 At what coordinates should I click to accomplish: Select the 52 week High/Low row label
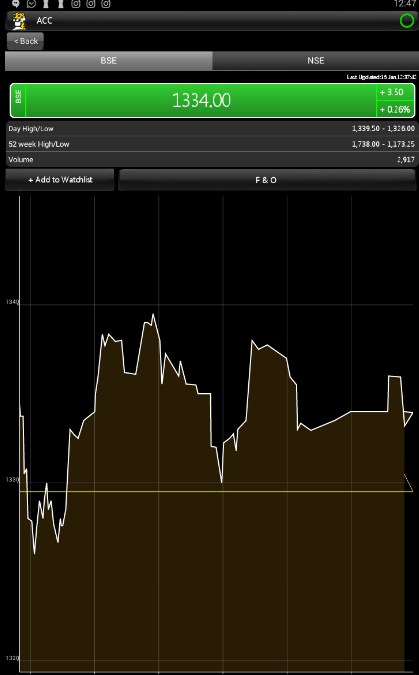[39, 144]
